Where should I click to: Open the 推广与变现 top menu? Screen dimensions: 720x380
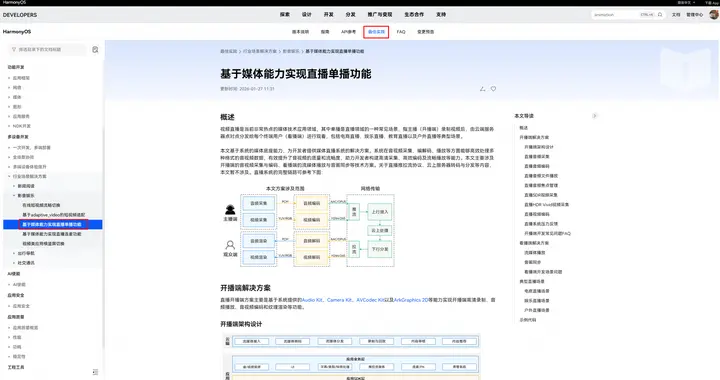380,15
